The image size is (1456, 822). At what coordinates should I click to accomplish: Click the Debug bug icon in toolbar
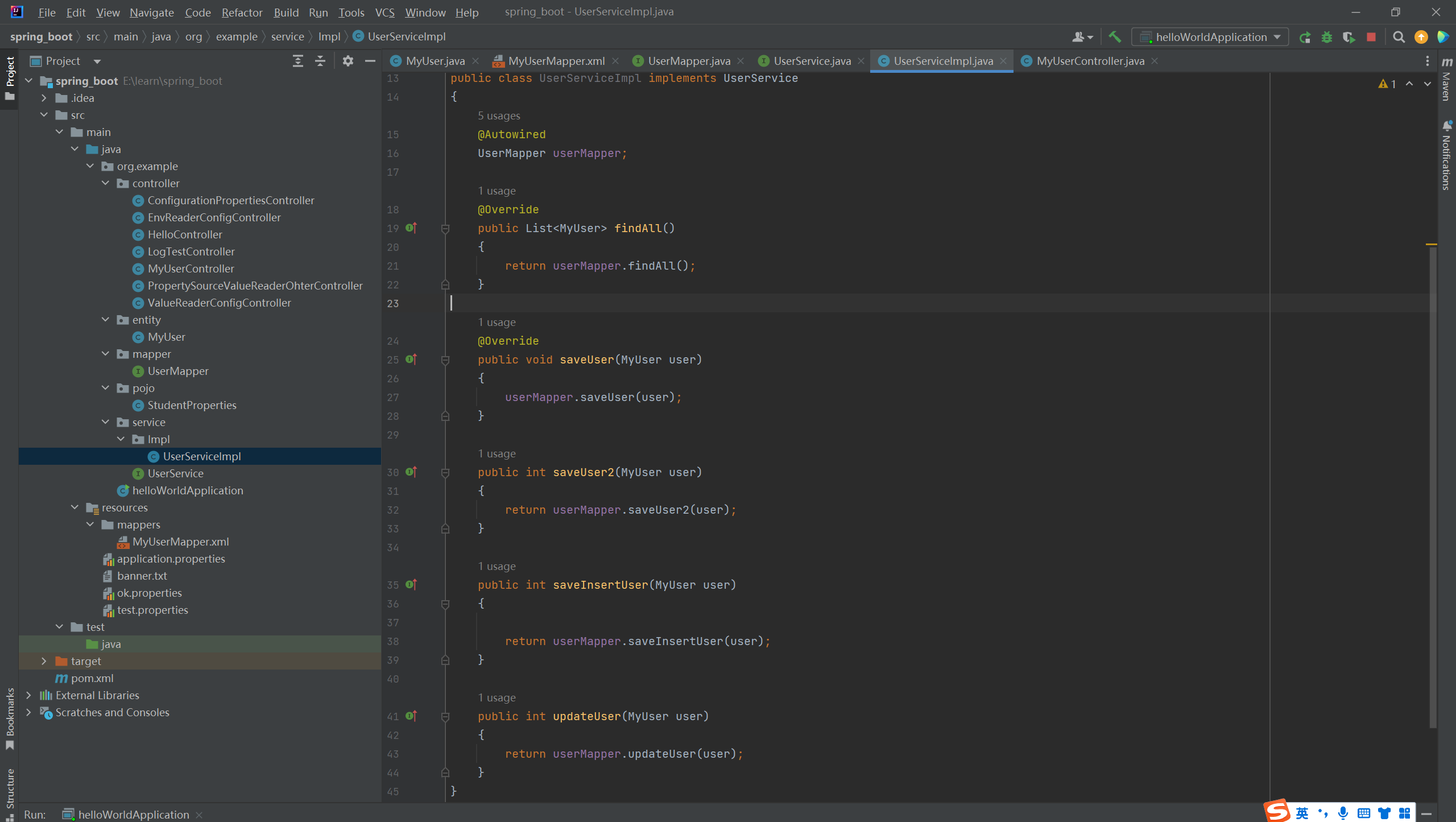[x=1327, y=37]
